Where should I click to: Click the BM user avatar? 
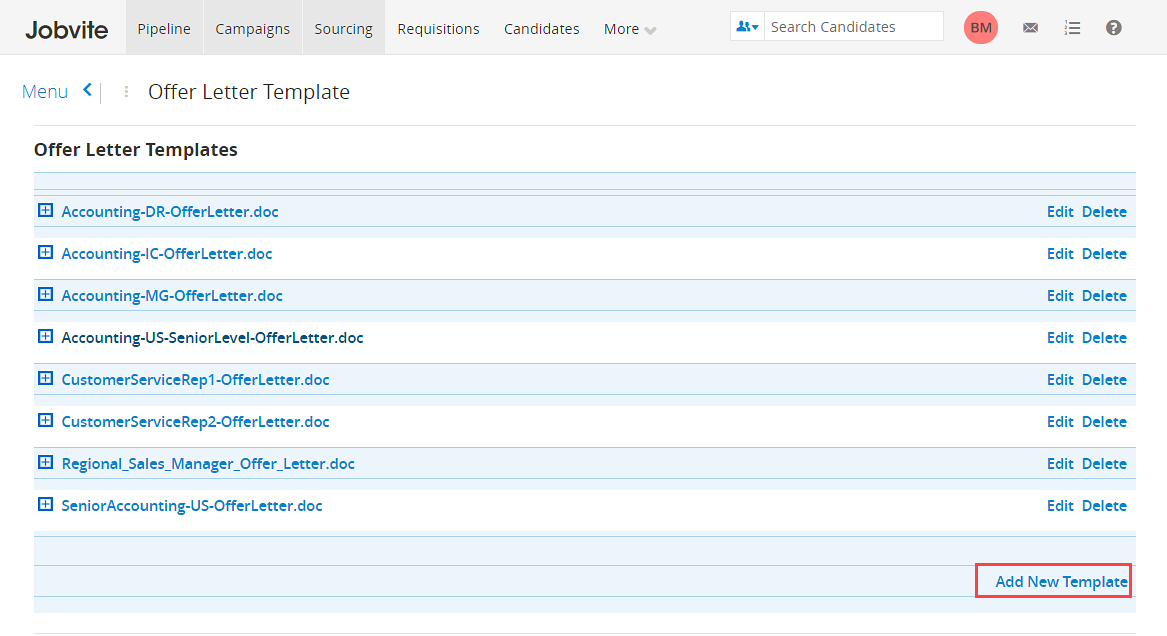(x=980, y=27)
